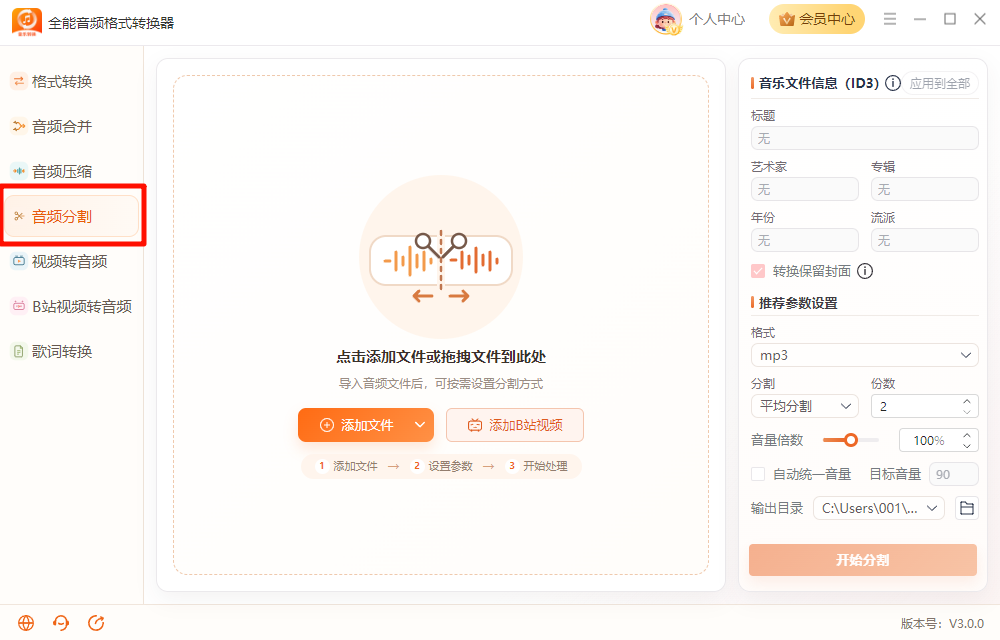
Task: Open 会员中心 button
Action: (817, 19)
